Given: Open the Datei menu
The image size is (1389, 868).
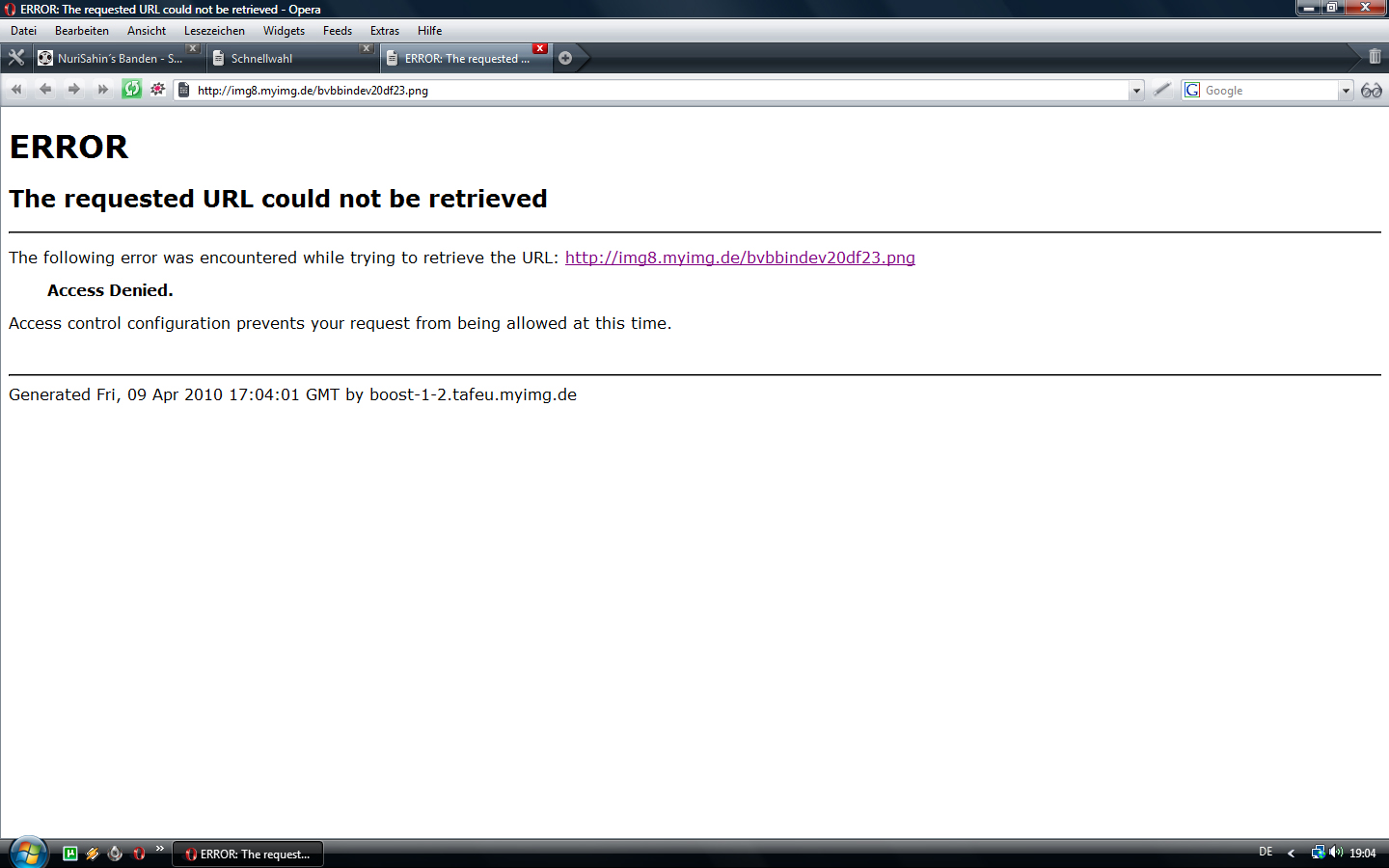Looking at the screenshot, I should pos(24,31).
